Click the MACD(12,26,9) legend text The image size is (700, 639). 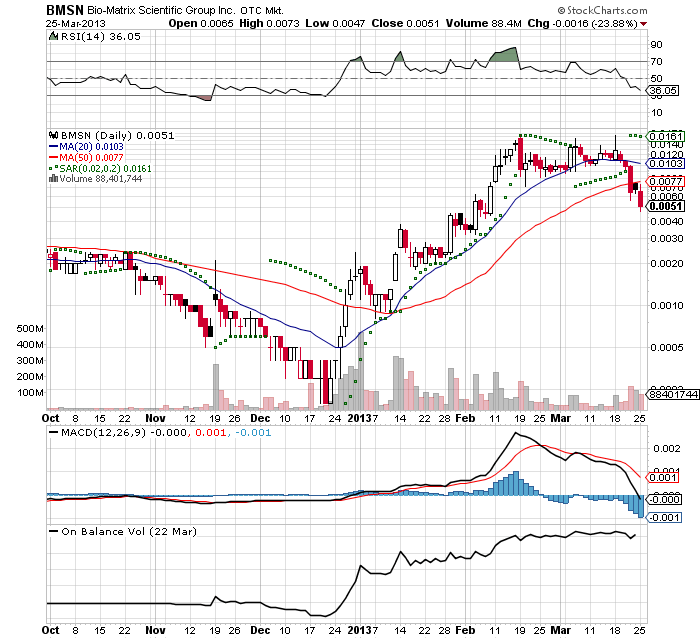click(x=103, y=433)
